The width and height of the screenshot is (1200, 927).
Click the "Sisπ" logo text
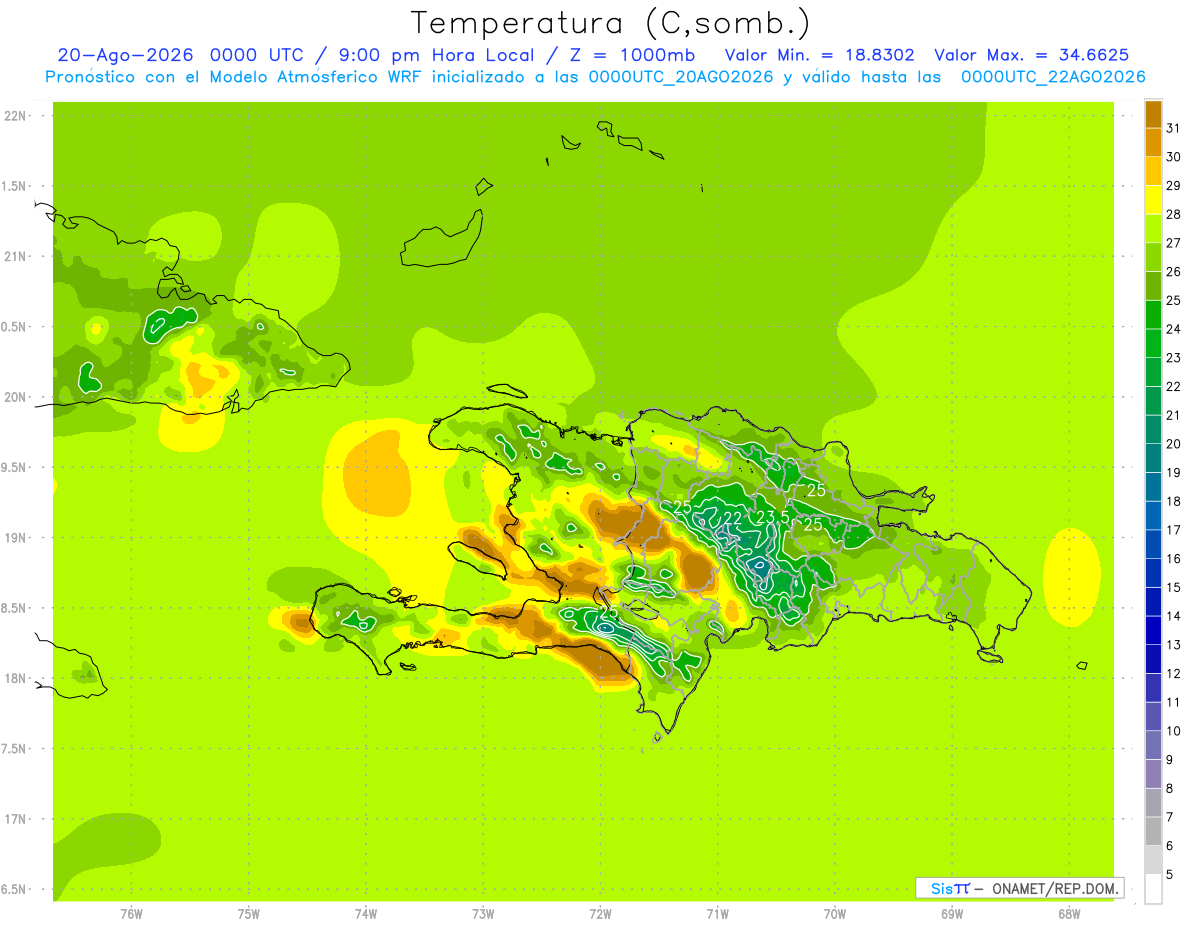[x=950, y=888]
